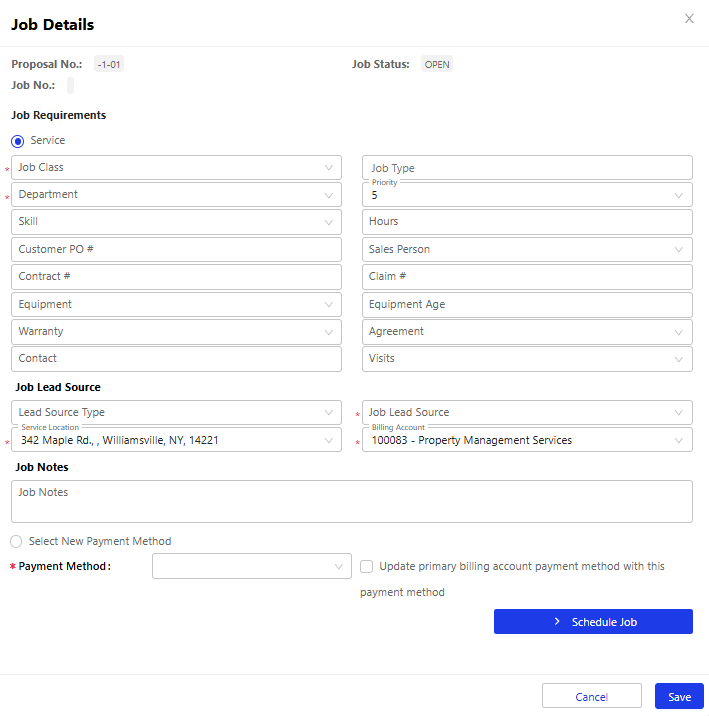Click the Contact input field

click(x=176, y=359)
